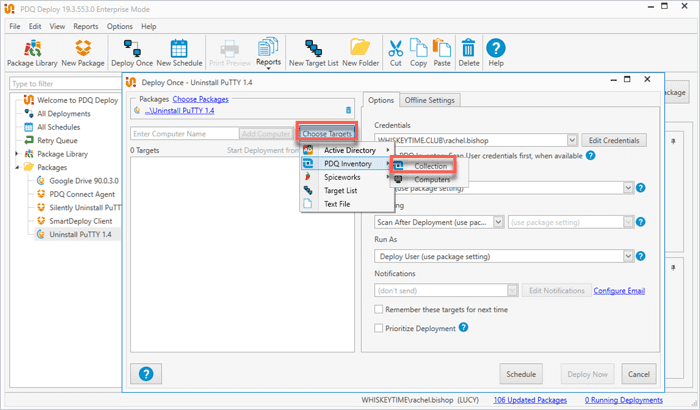Toggle Remember these targets for next time
The height and width of the screenshot is (410, 700).
pos(379,310)
